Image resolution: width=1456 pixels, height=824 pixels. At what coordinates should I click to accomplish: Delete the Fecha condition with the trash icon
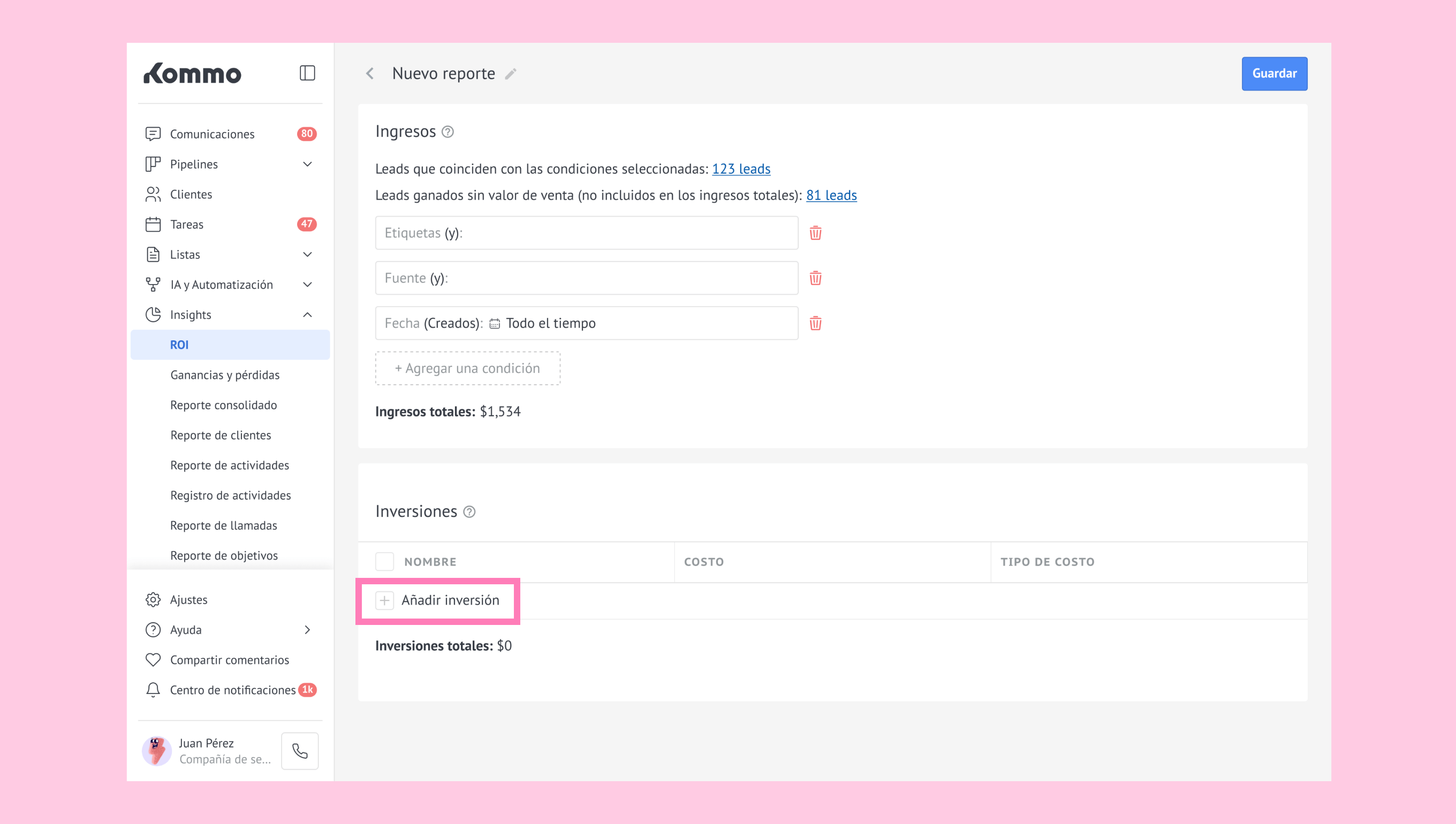815,323
